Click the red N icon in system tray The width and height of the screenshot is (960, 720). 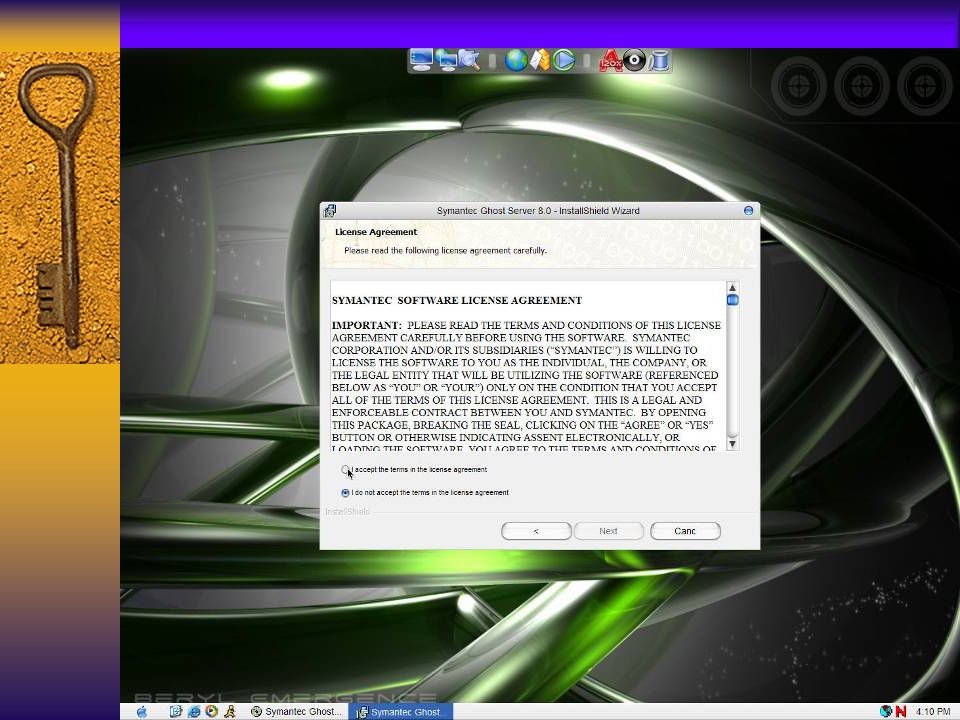901,711
